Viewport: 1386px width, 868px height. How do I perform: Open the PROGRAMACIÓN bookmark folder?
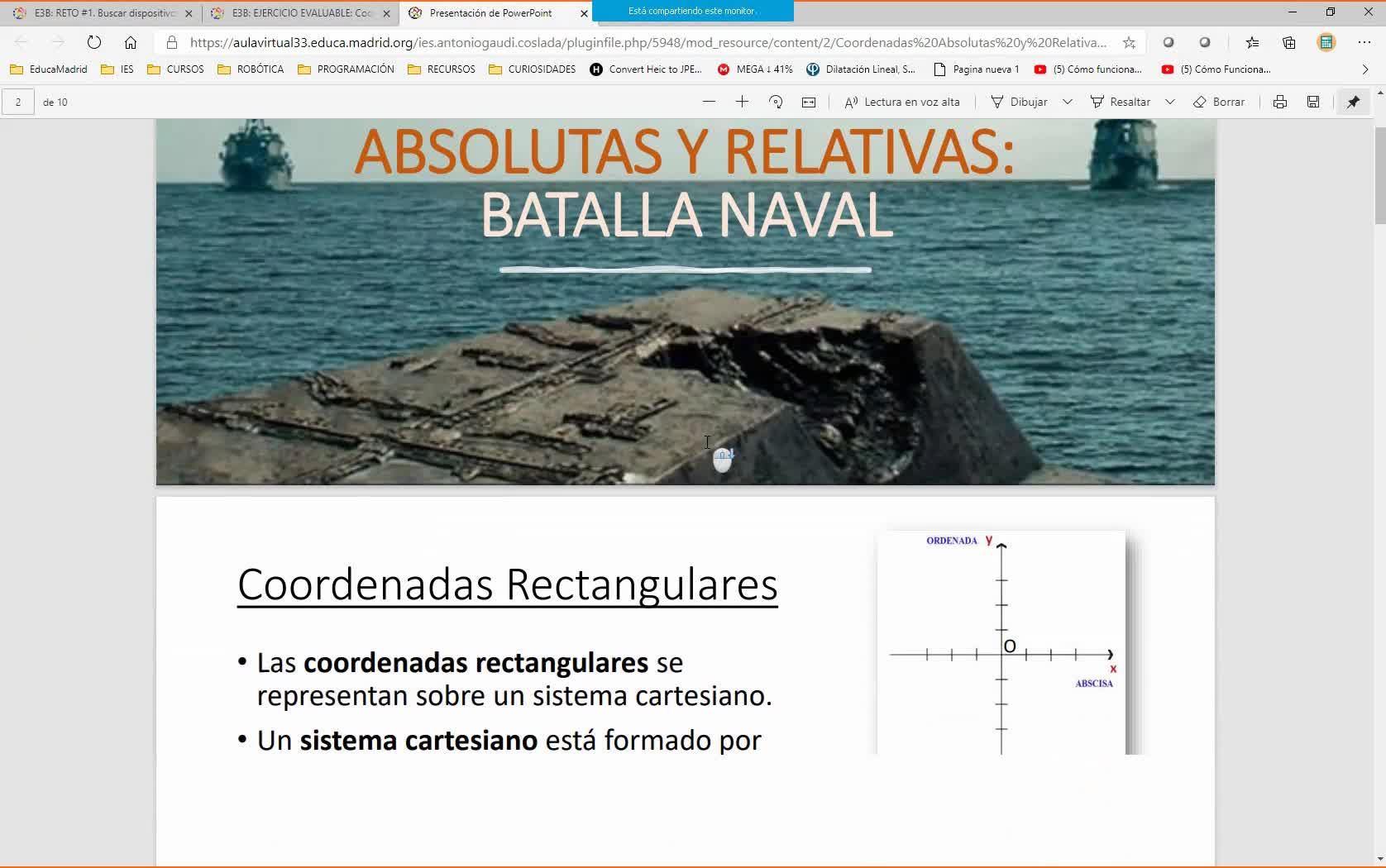(346, 69)
